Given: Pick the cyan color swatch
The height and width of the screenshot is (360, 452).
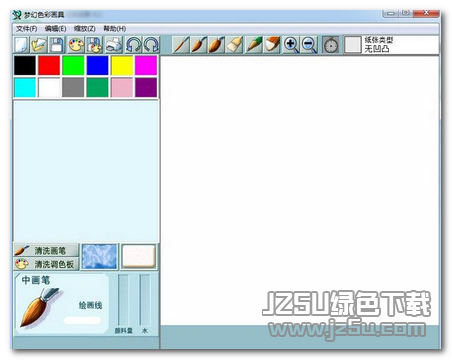Looking at the screenshot, I should click(25, 87).
